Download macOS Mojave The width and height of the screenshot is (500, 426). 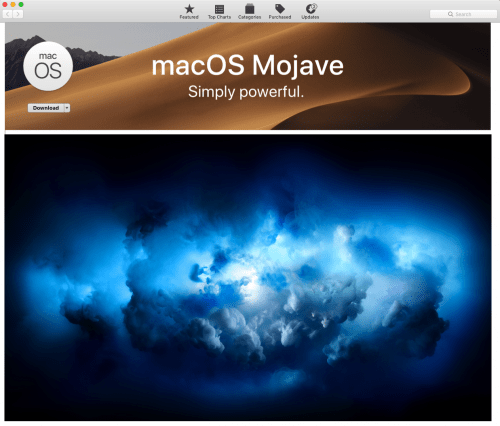click(46, 108)
